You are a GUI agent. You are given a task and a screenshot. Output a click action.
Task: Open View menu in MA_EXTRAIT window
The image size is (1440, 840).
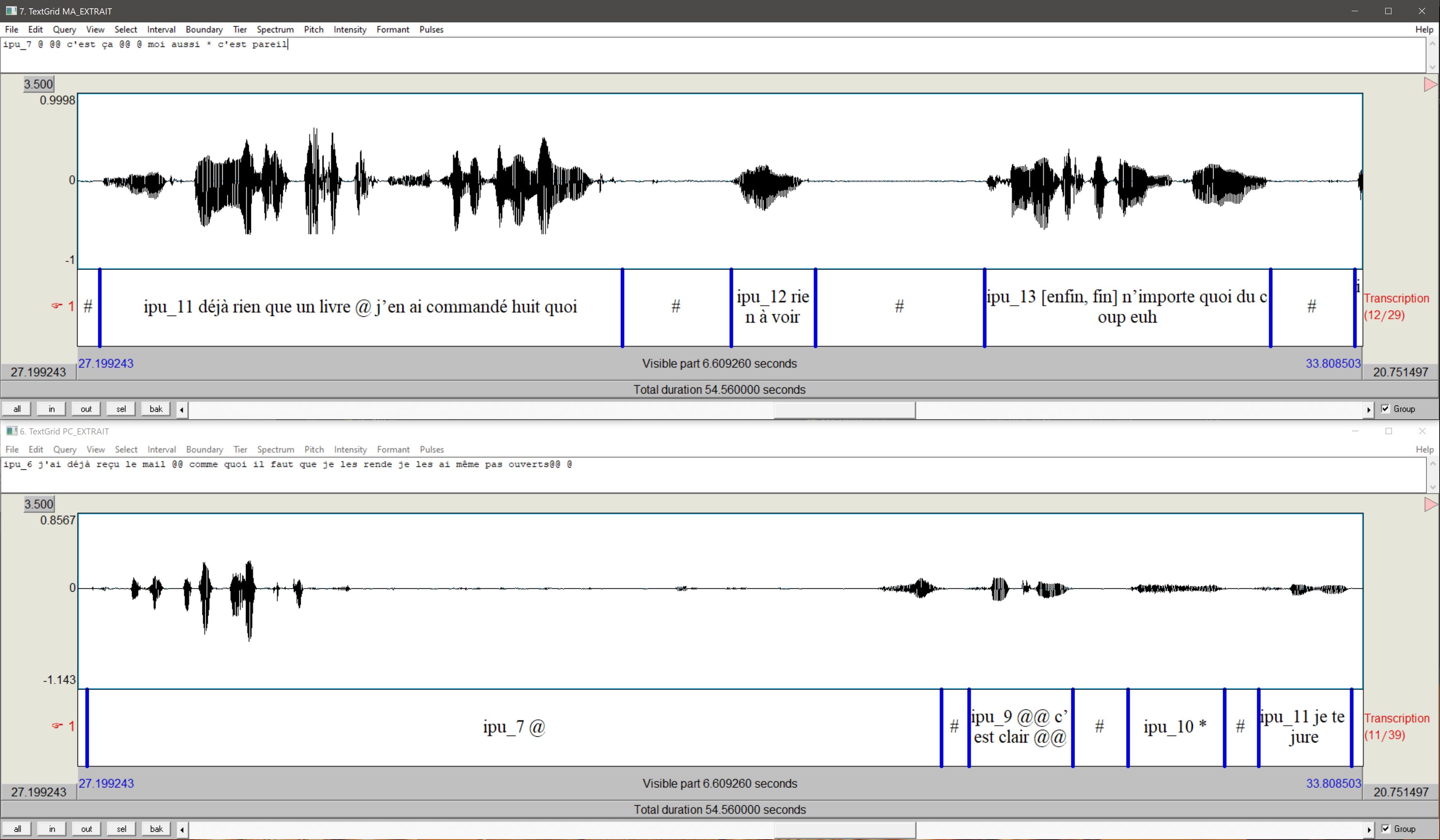click(95, 29)
